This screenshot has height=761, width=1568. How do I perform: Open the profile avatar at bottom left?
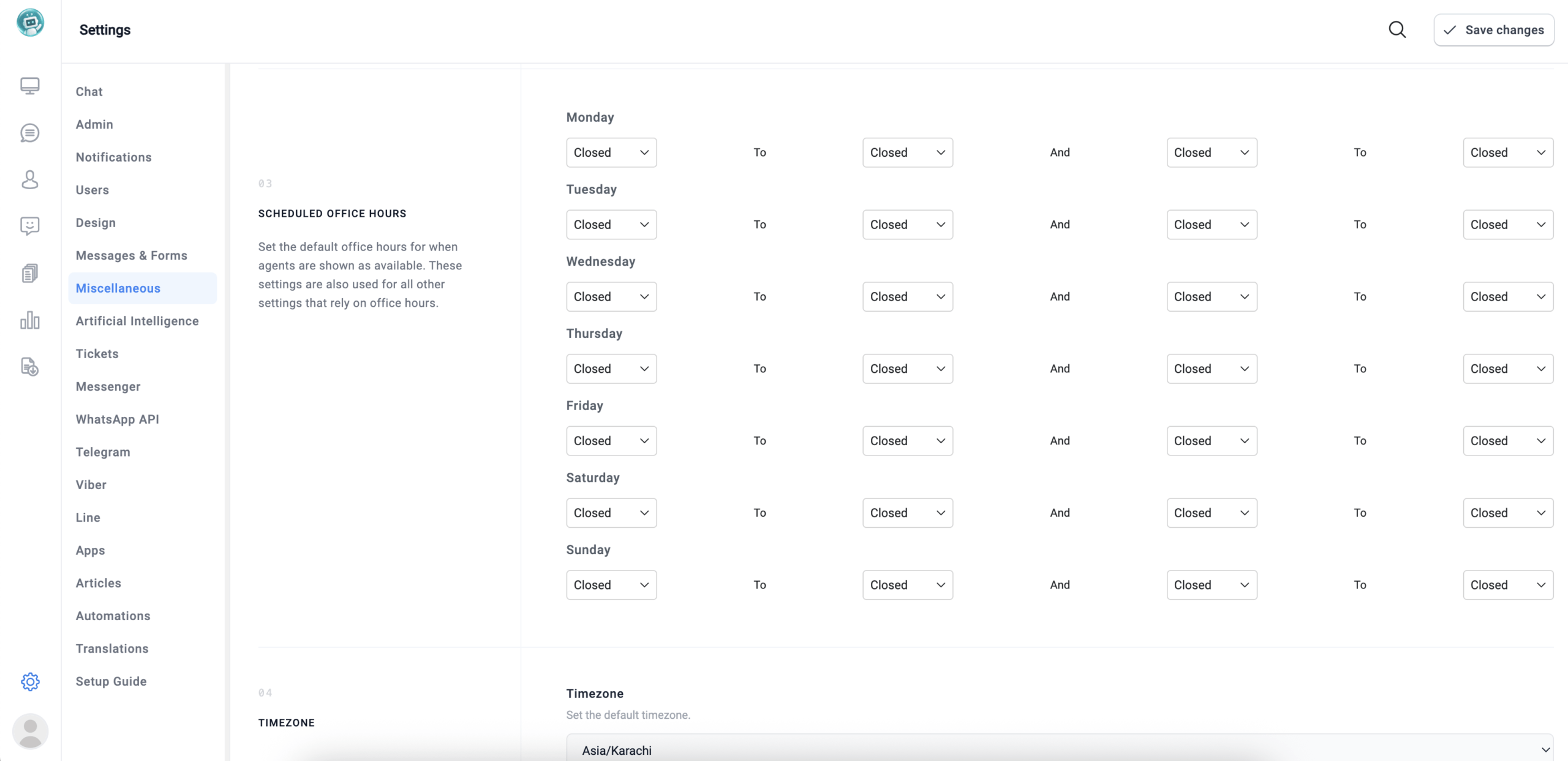point(30,731)
